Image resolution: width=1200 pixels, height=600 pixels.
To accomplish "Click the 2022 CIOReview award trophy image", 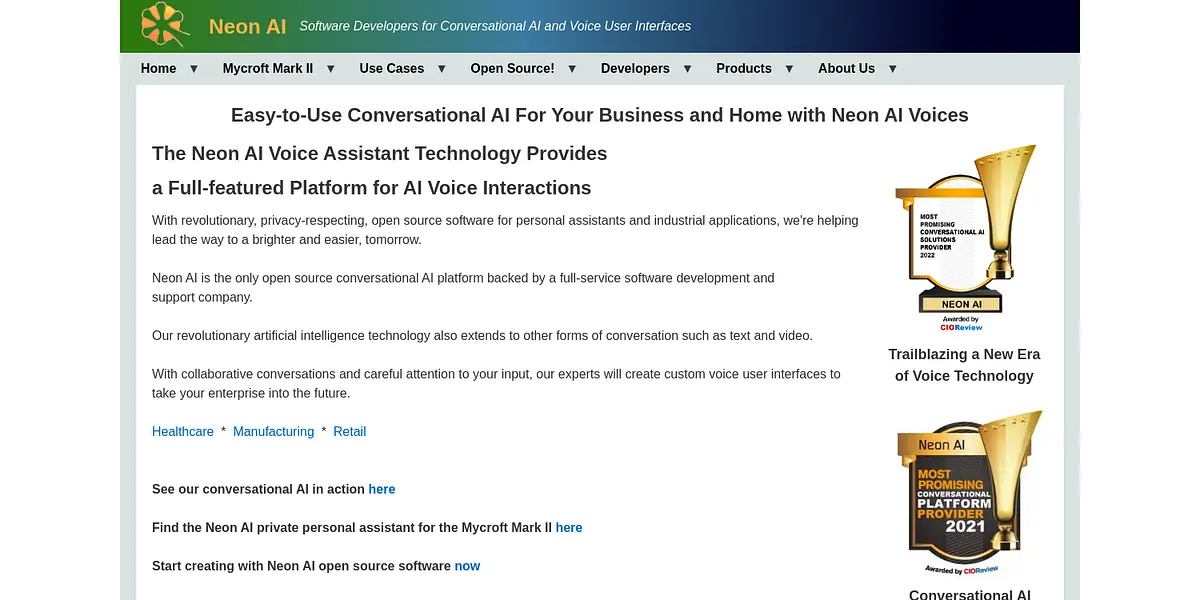I will coord(964,238).
